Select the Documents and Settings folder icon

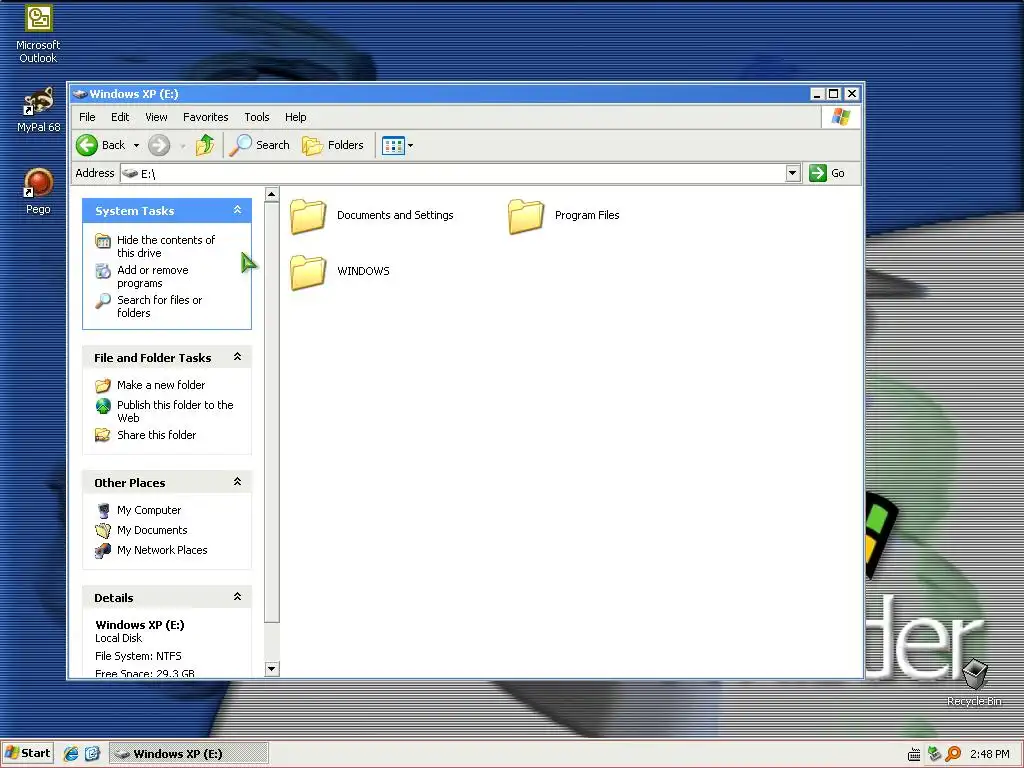click(308, 216)
